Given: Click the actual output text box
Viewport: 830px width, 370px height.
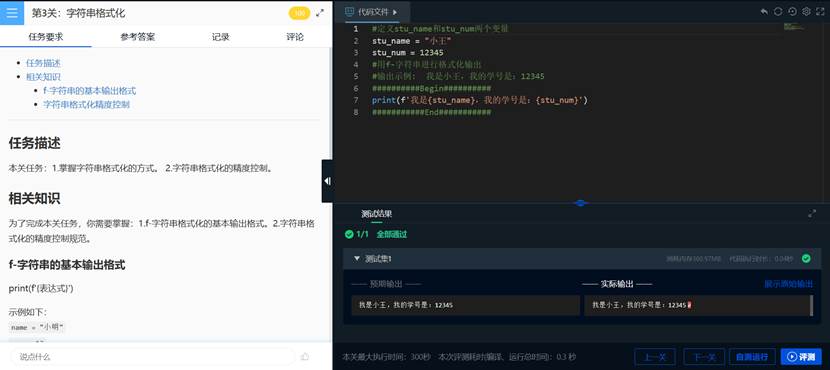Looking at the screenshot, I should coord(698,305).
